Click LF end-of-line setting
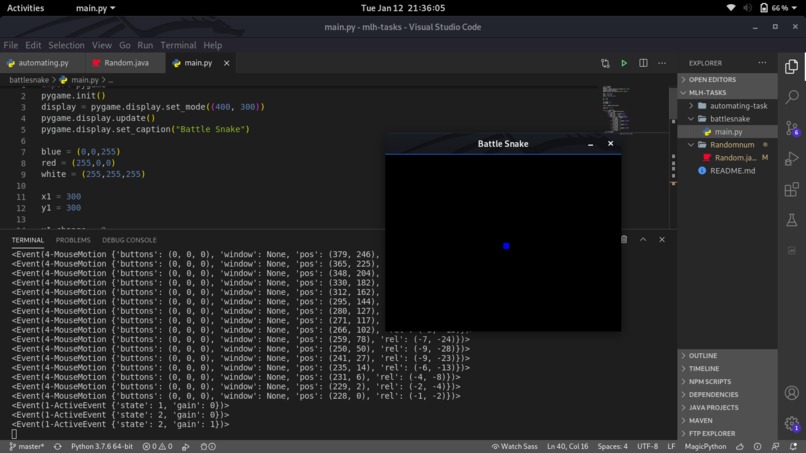Screen dimensions: 806x453 tap(671, 446)
